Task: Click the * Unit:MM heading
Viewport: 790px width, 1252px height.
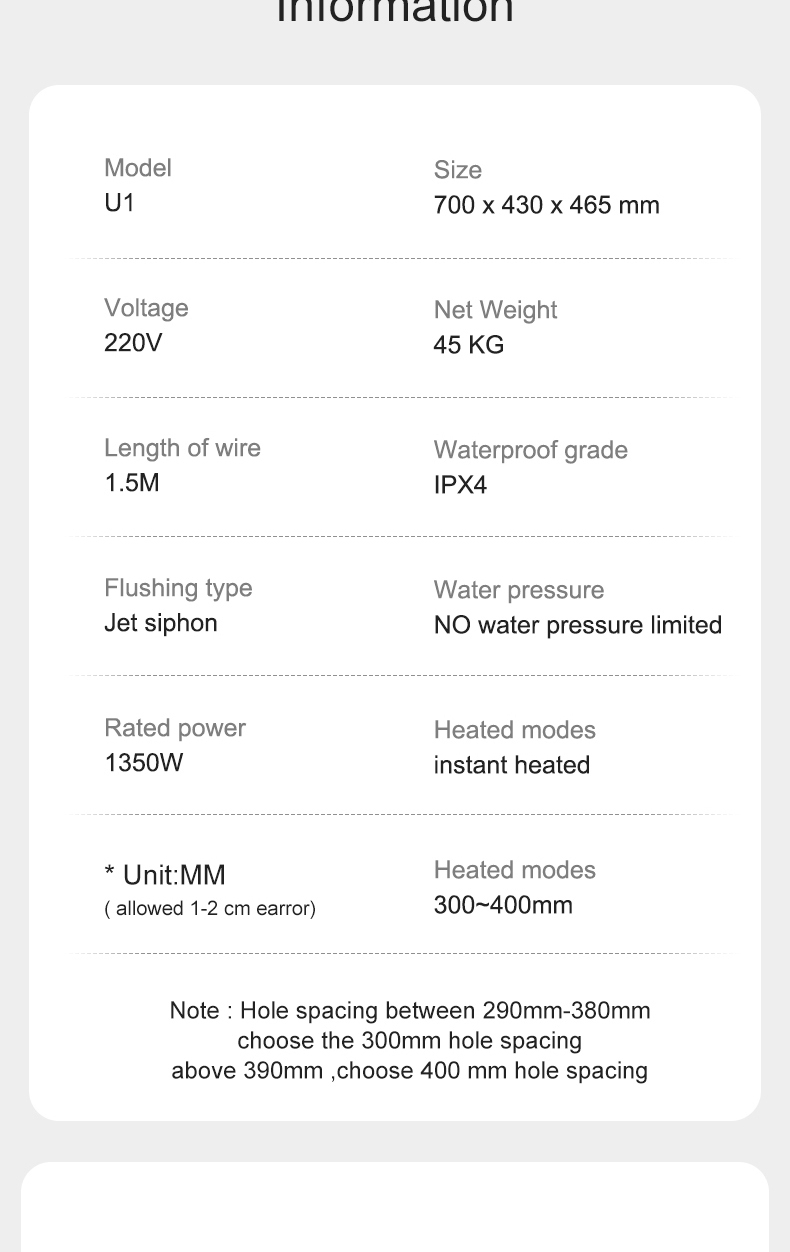Action: (165, 876)
